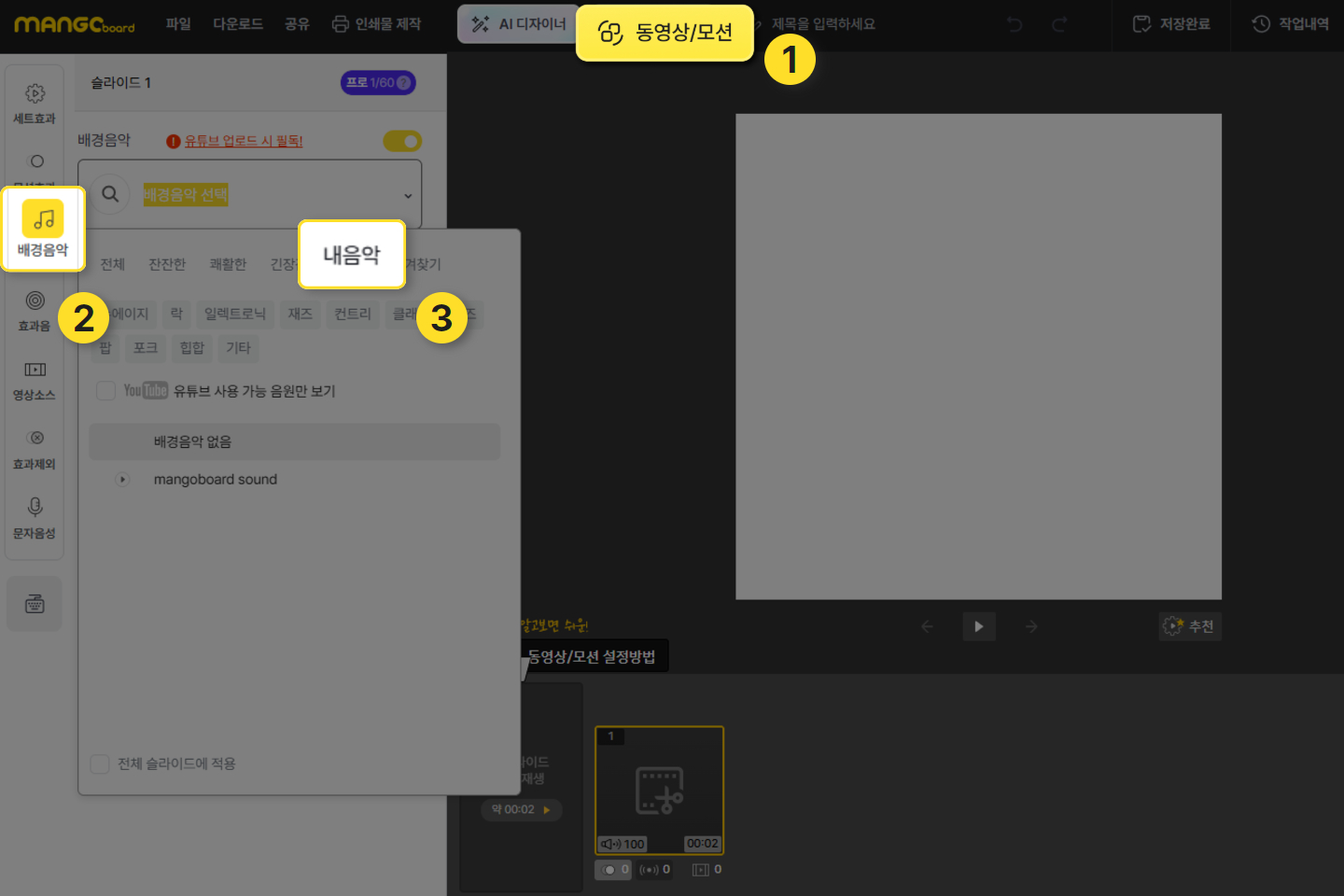Click the 동영상/모션 button
This screenshot has height=896, width=1344.
click(x=665, y=34)
